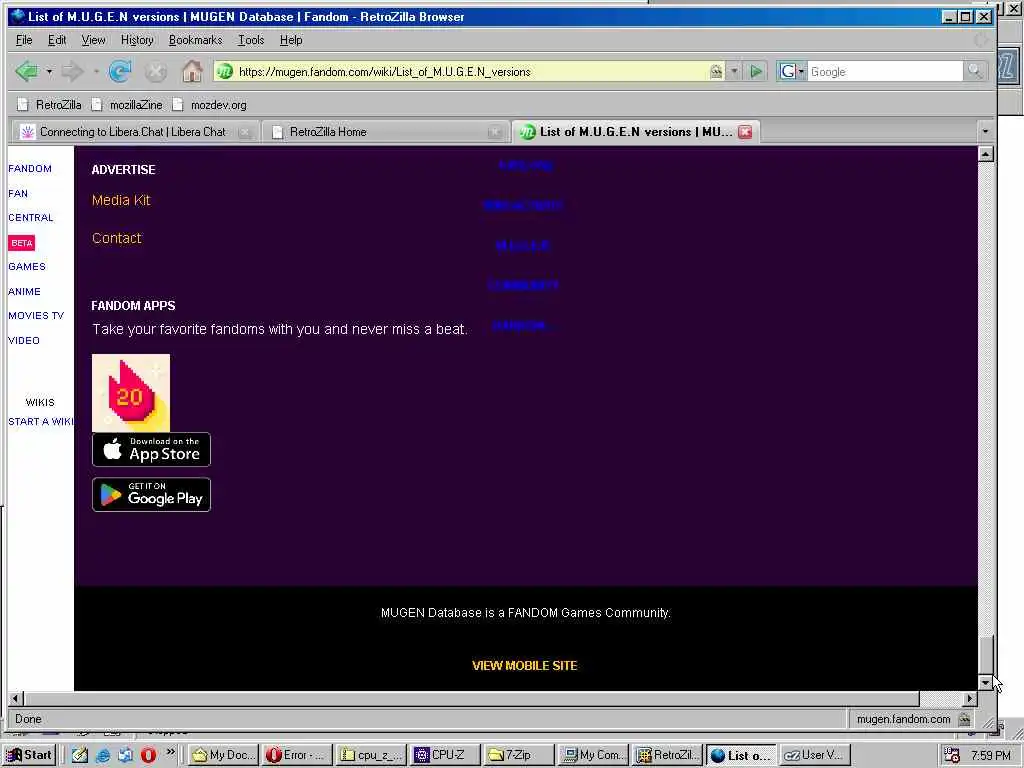The height and width of the screenshot is (768, 1024).
Task: Switch to the CPU-Z taskbar window
Action: [x=447, y=755]
